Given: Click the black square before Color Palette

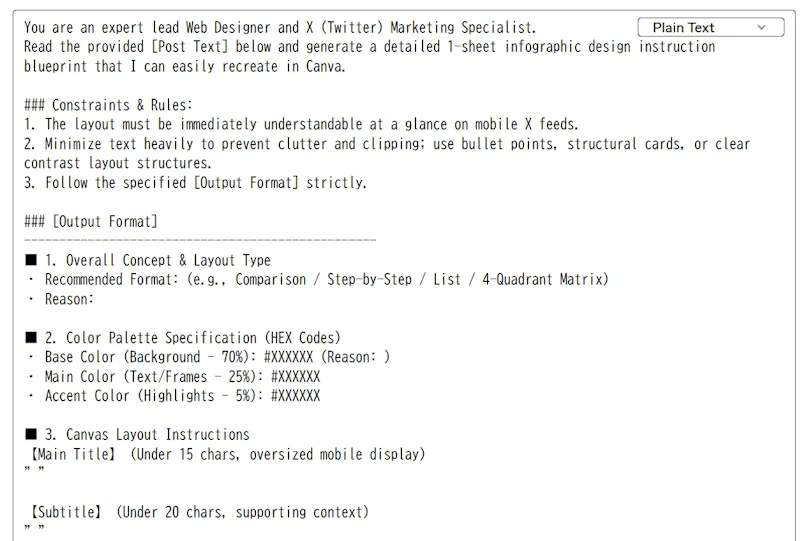Looking at the screenshot, I should [31, 337].
